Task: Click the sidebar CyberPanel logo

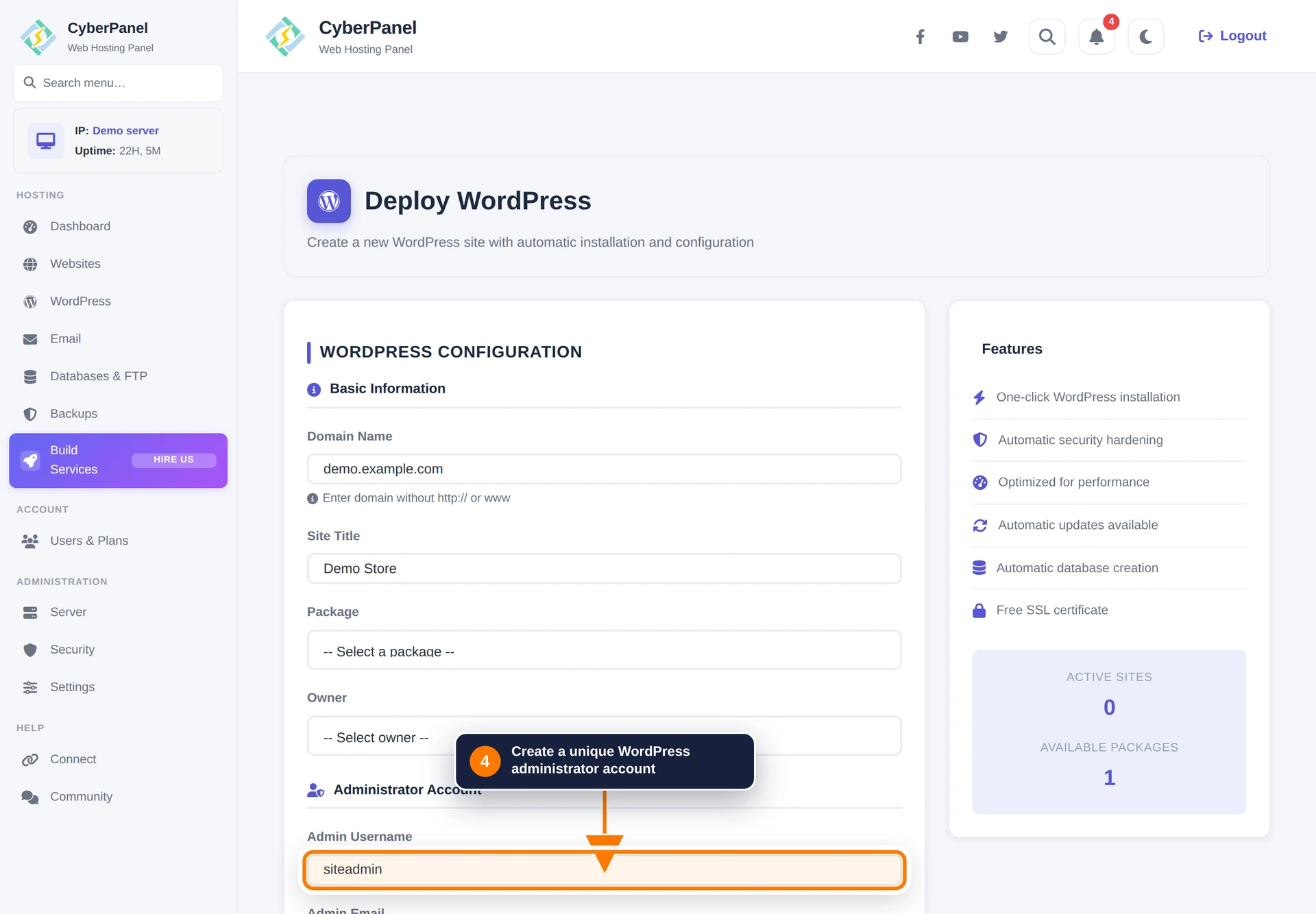Action: click(x=38, y=37)
